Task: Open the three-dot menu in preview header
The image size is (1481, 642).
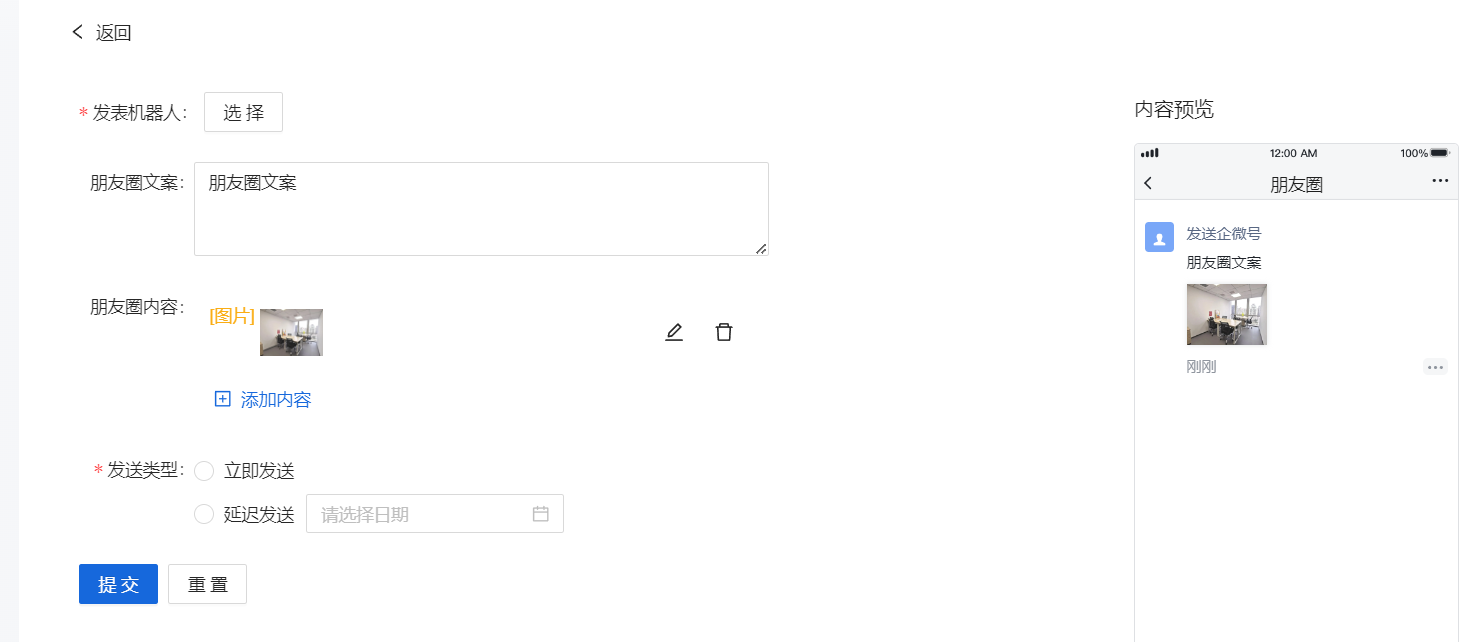Action: (x=1440, y=181)
